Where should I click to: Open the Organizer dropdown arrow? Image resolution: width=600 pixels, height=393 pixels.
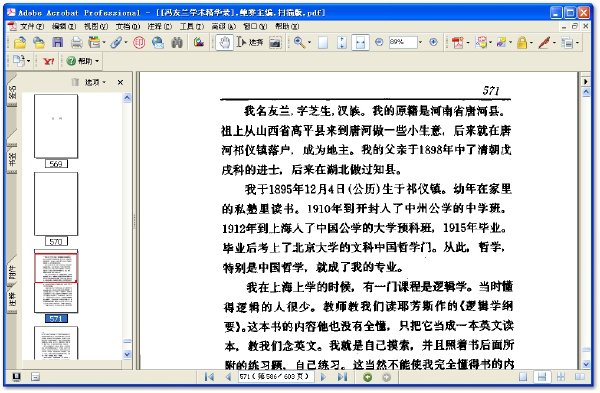click(104, 43)
